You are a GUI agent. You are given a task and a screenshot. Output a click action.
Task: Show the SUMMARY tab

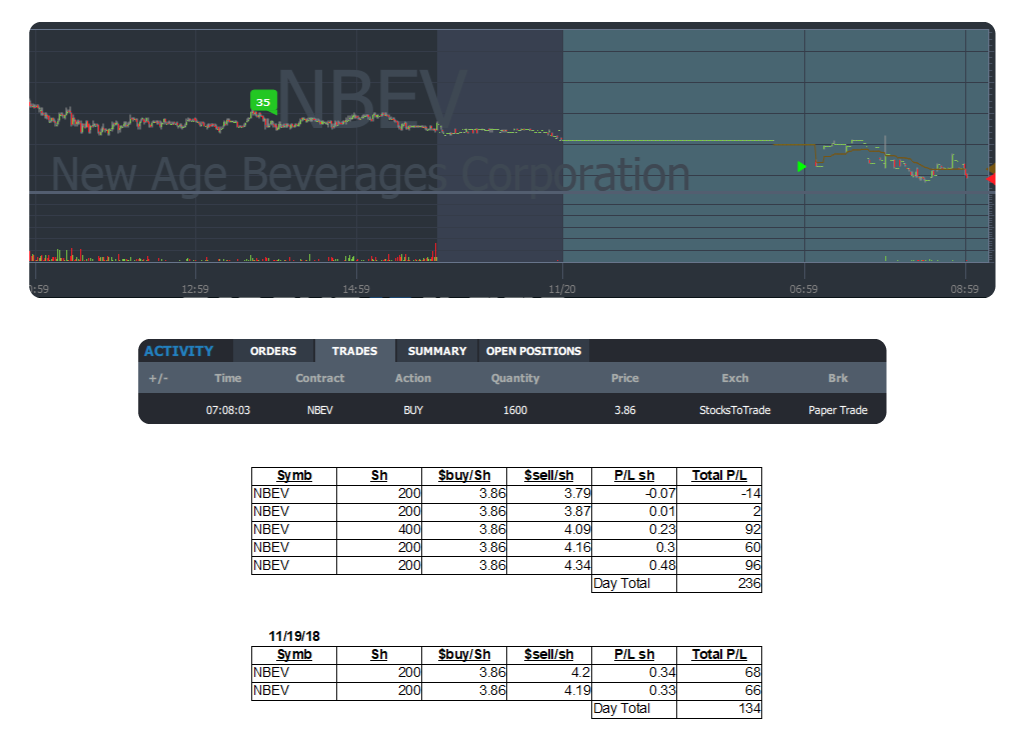pyautogui.click(x=437, y=351)
